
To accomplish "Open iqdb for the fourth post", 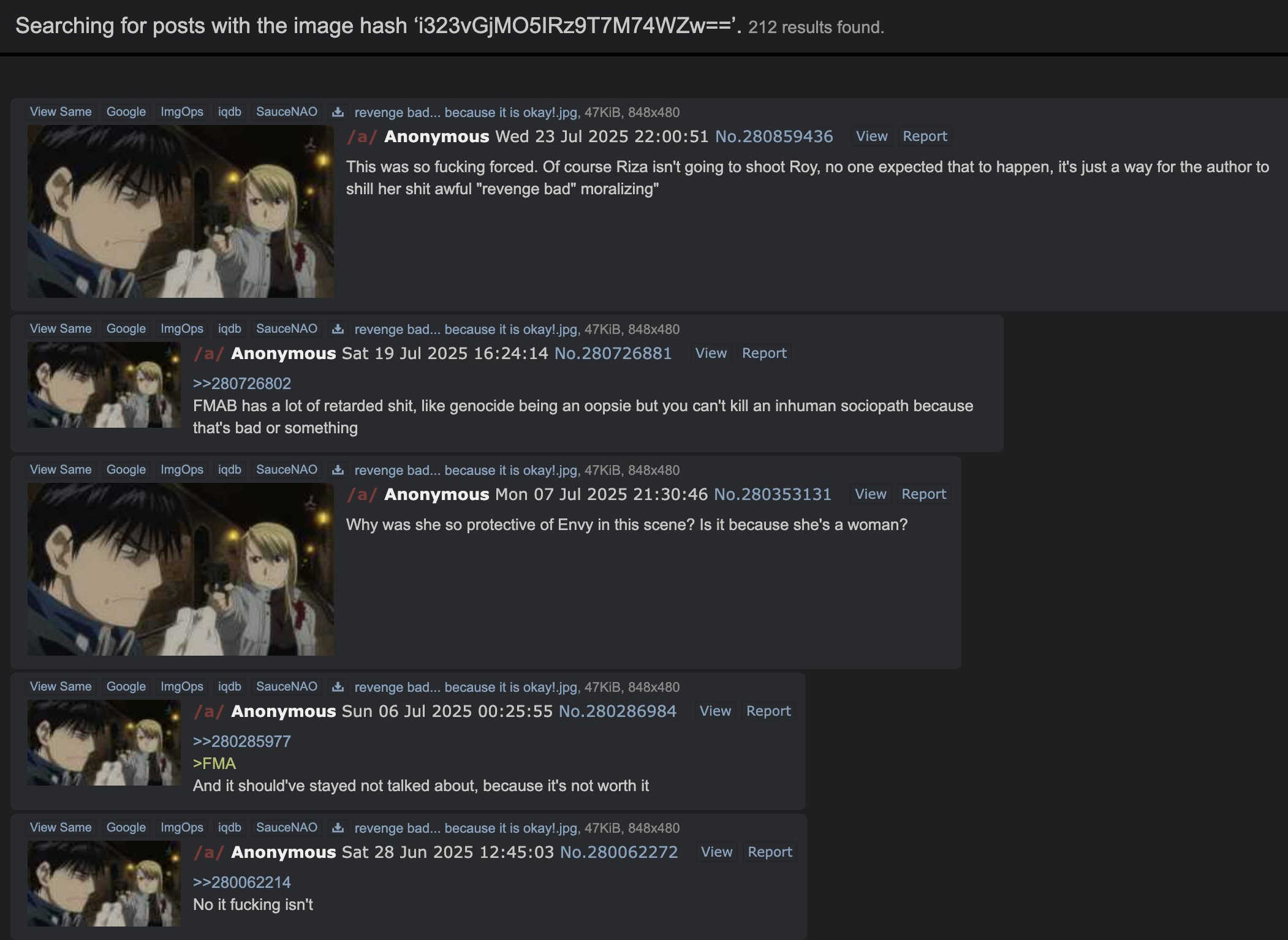I will (230, 687).
